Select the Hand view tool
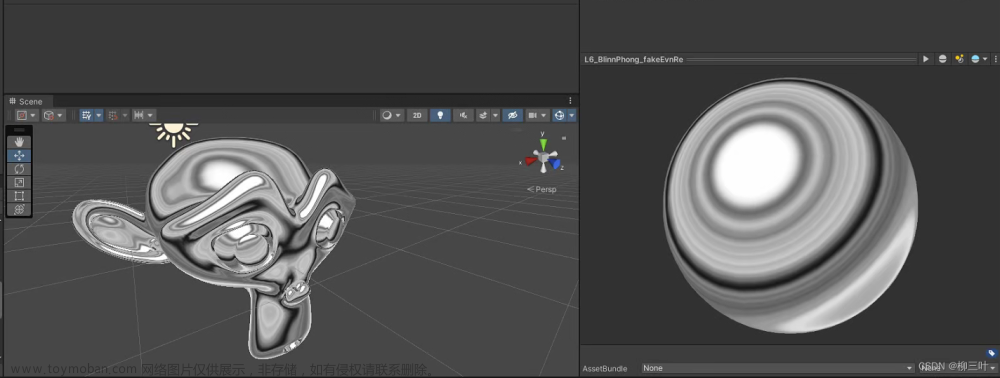The width and height of the screenshot is (1000, 378). click(19, 142)
